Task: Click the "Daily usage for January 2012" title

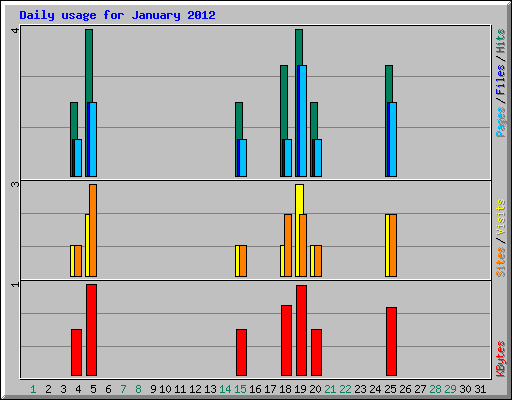Action: coord(117,15)
